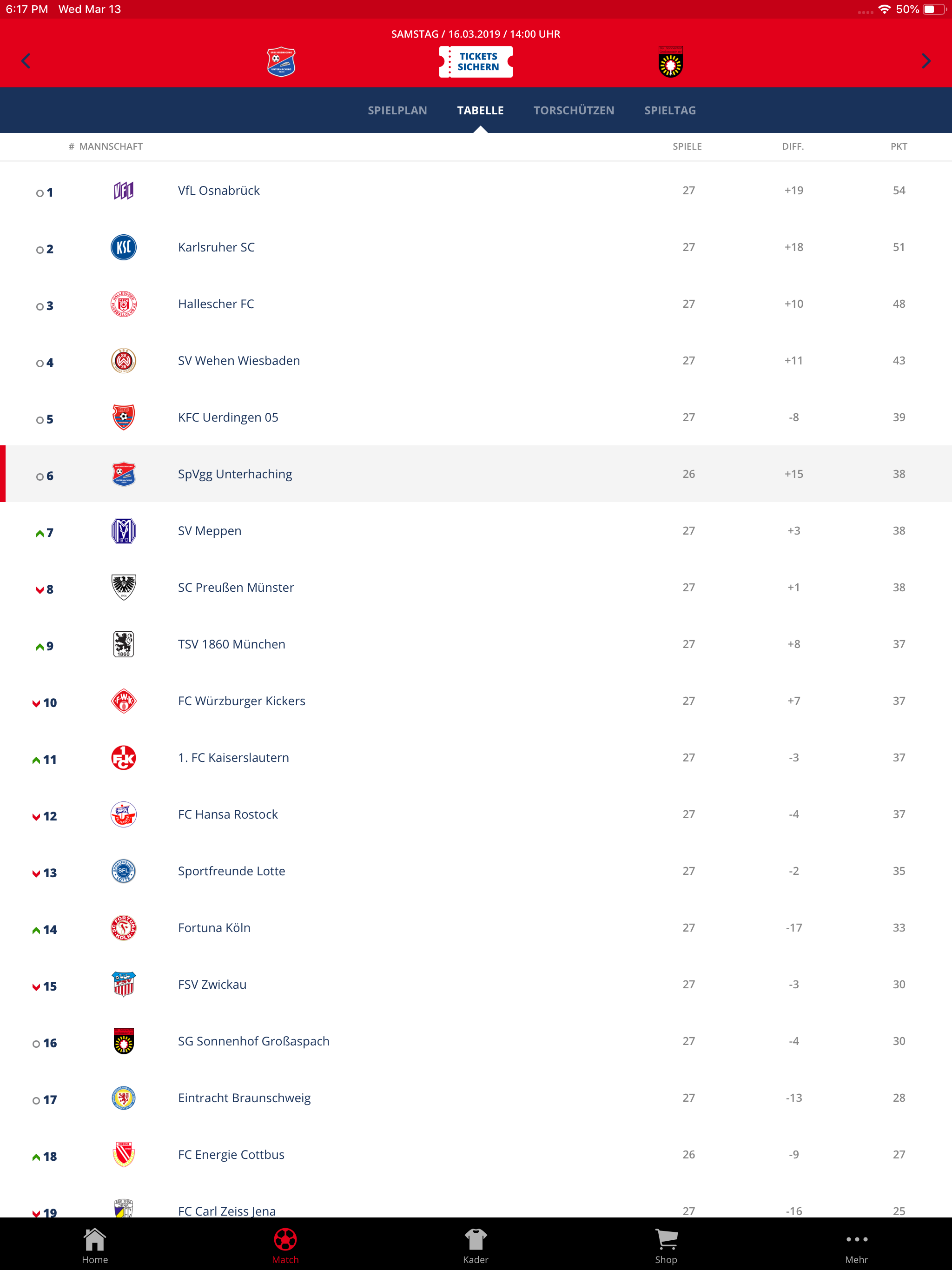Tap Sonnenhof Großaspach crest in match header
This screenshot has width=952, height=1270.
point(671,62)
